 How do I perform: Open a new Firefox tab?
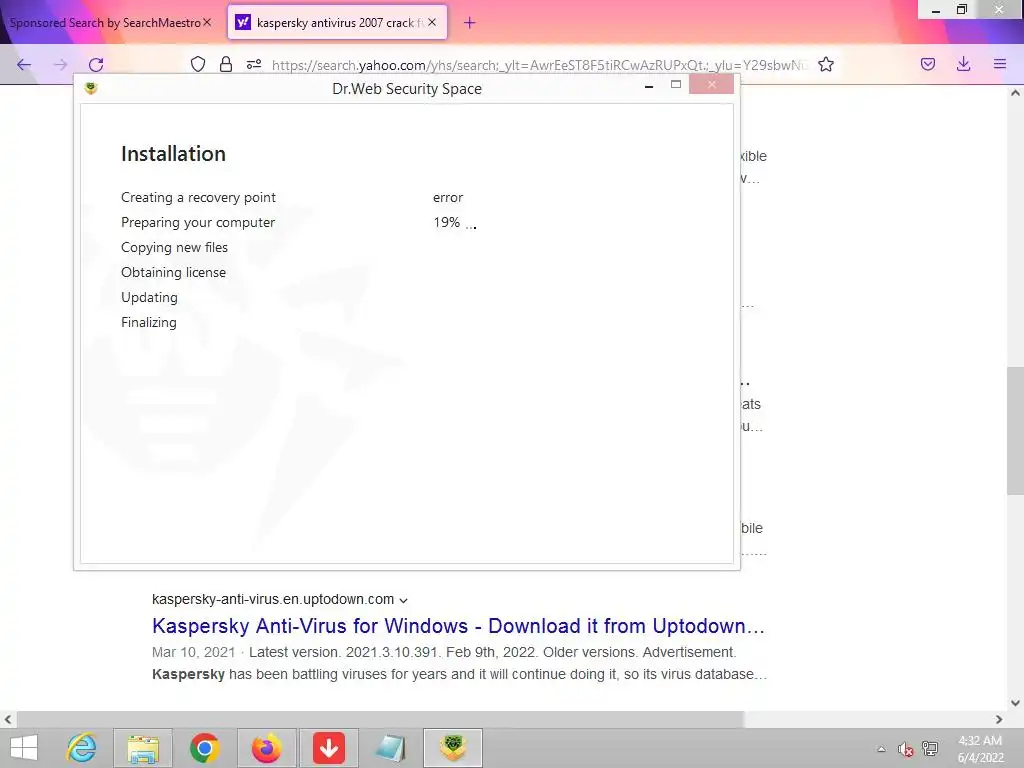click(x=470, y=23)
